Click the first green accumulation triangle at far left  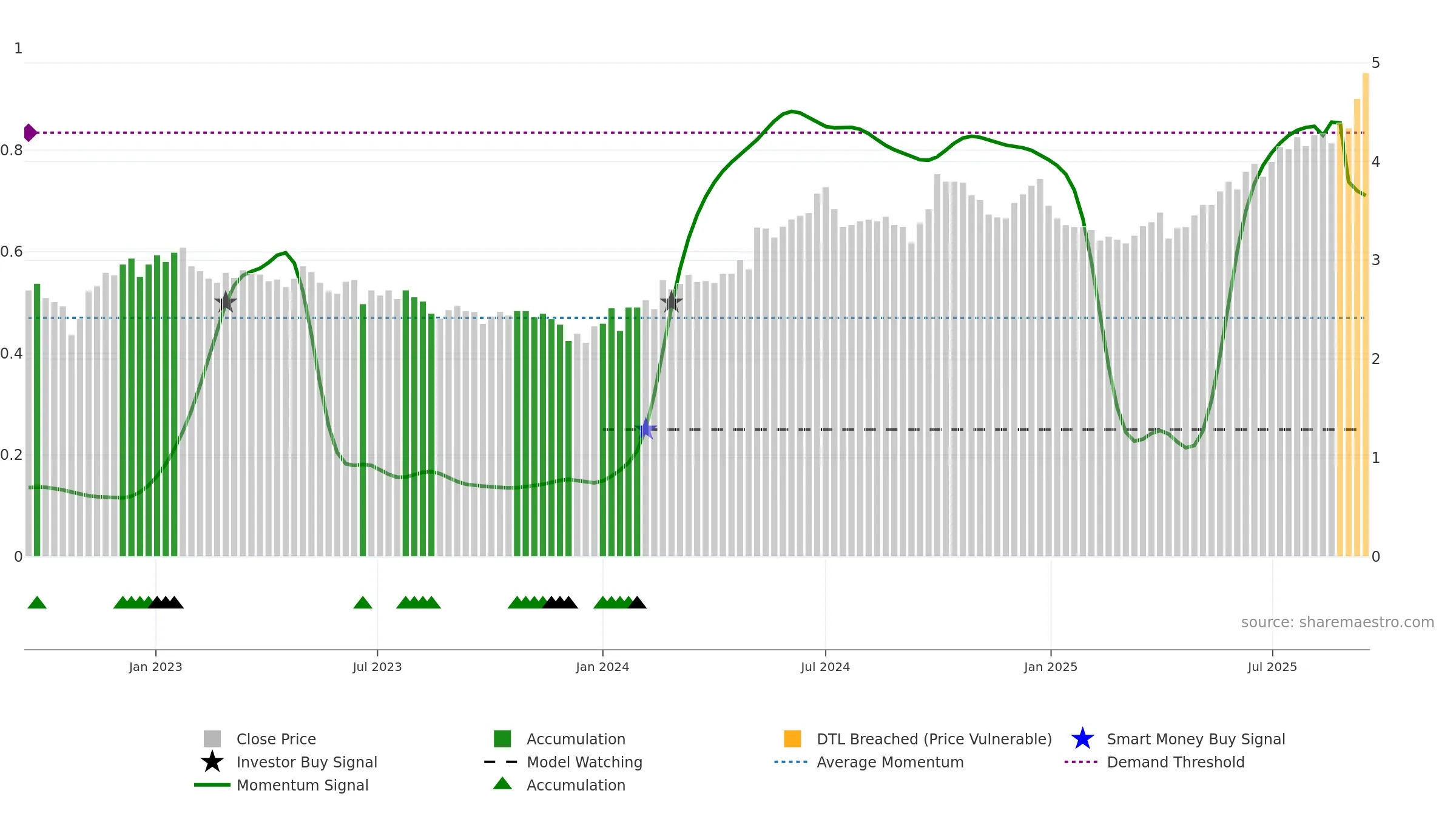coord(37,602)
